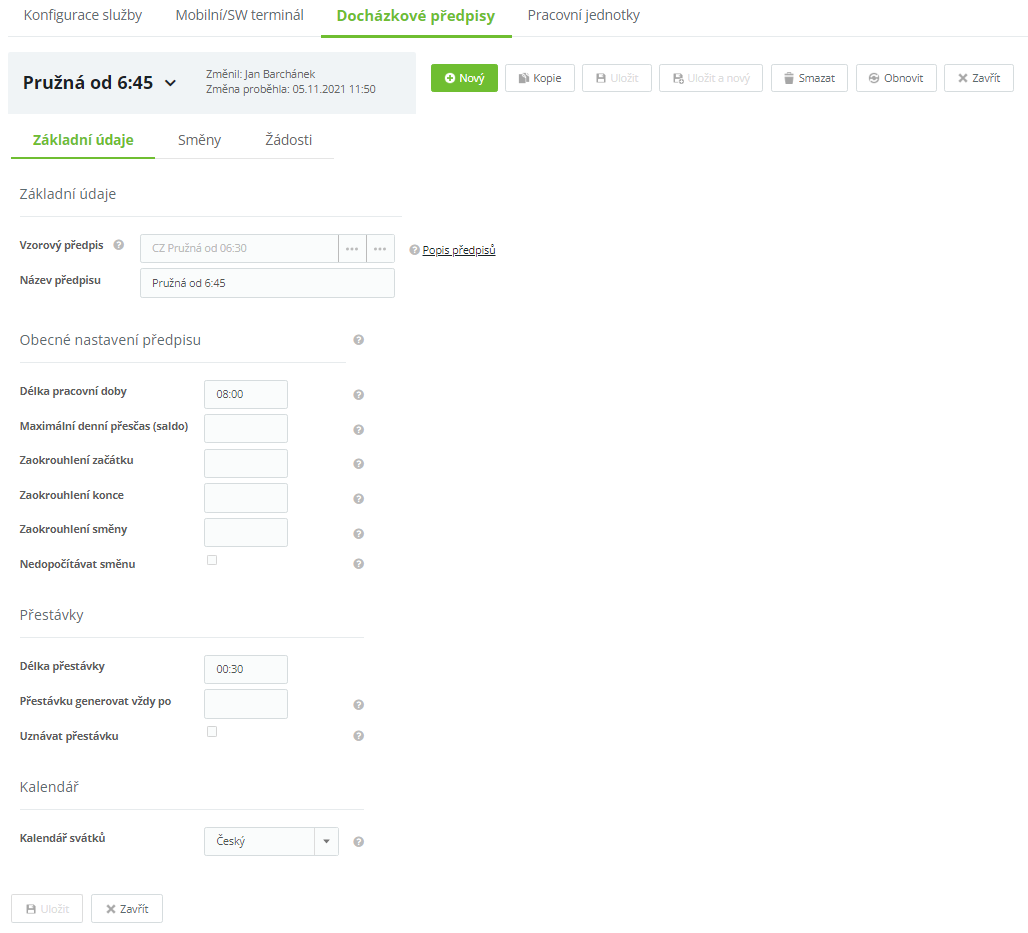The image size is (1028, 933).
Task: Click help icon for Přestávku generovat vždy po
Action: [x=359, y=705]
